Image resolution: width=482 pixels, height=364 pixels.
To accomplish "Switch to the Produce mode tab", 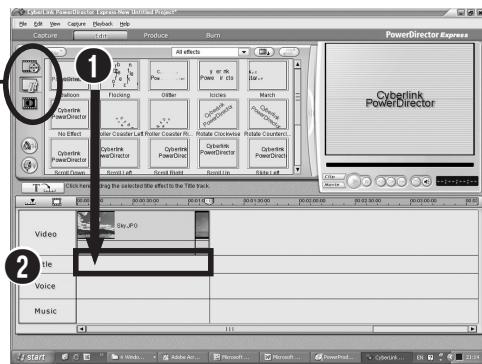I will pos(156,35).
